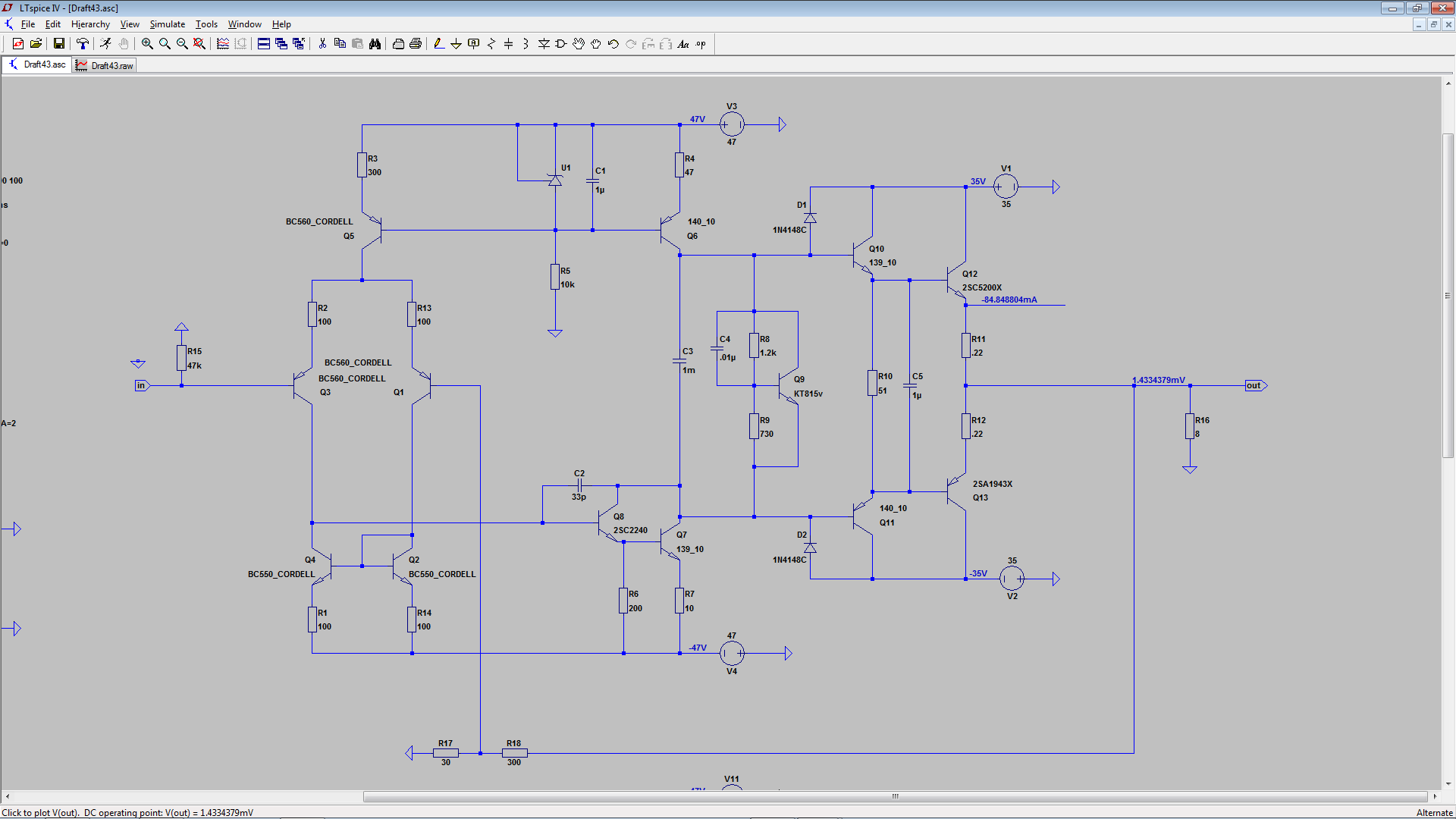Click the out net label on the schematic
This screenshot has width=1456, height=819.
tap(1254, 385)
